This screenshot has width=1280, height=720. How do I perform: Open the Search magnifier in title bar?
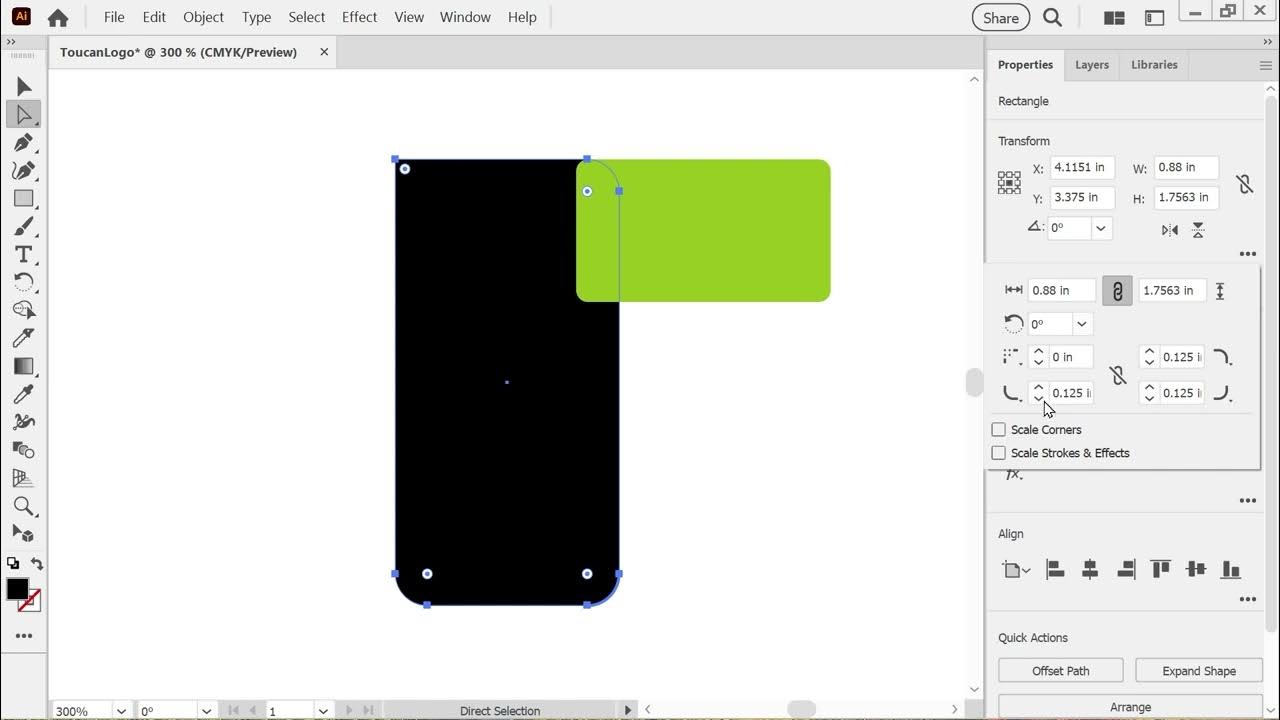(x=1052, y=17)
